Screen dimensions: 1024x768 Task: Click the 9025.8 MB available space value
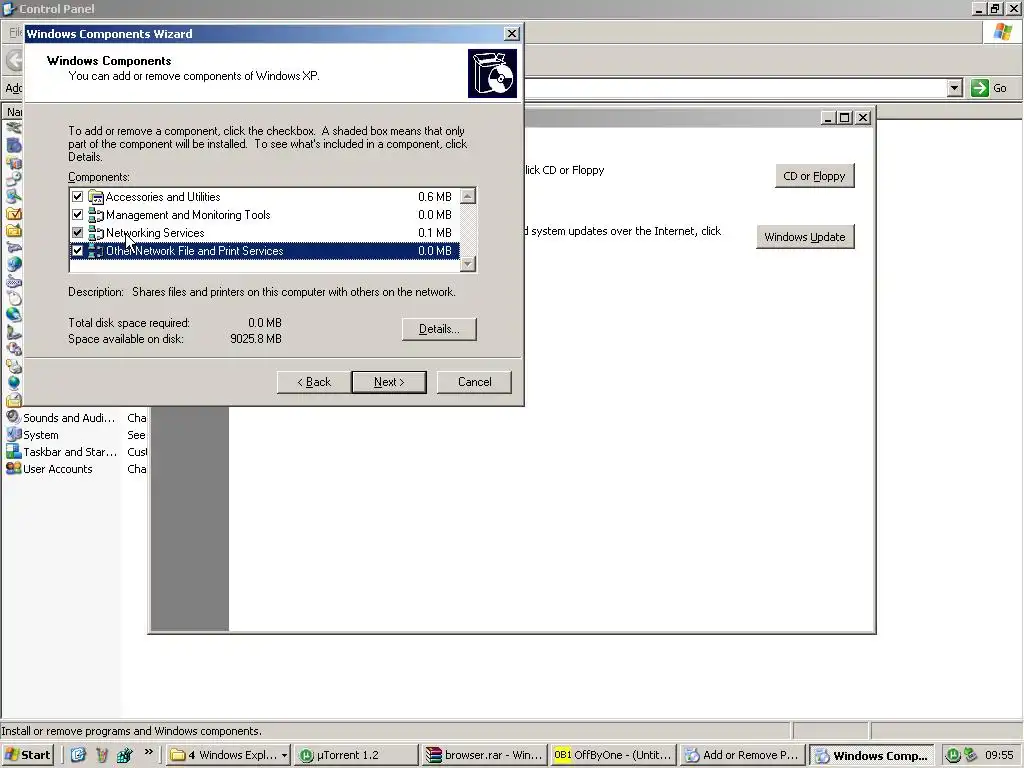(256, 339)
